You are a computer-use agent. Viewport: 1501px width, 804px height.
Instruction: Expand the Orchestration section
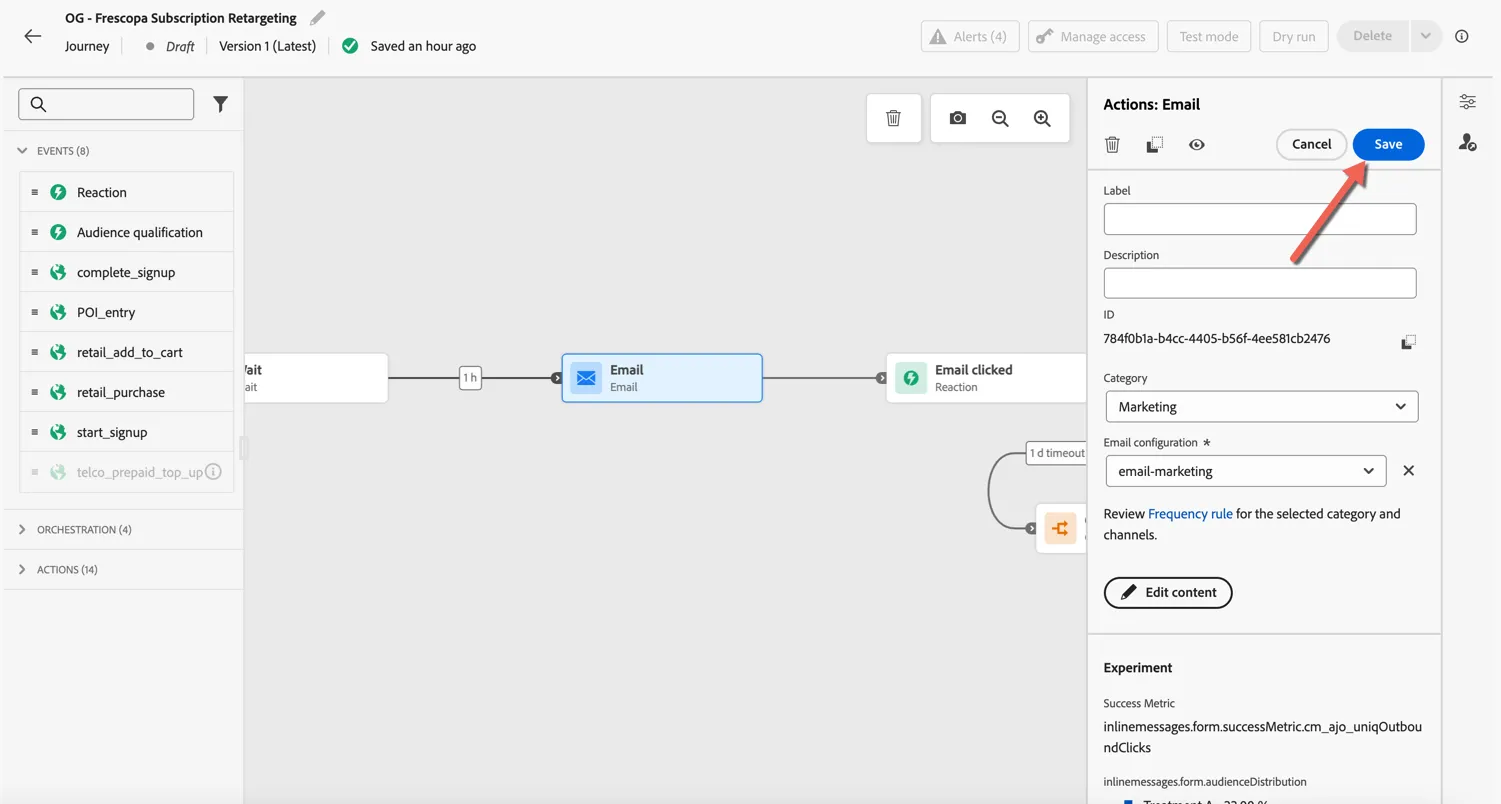pos(22,530)
